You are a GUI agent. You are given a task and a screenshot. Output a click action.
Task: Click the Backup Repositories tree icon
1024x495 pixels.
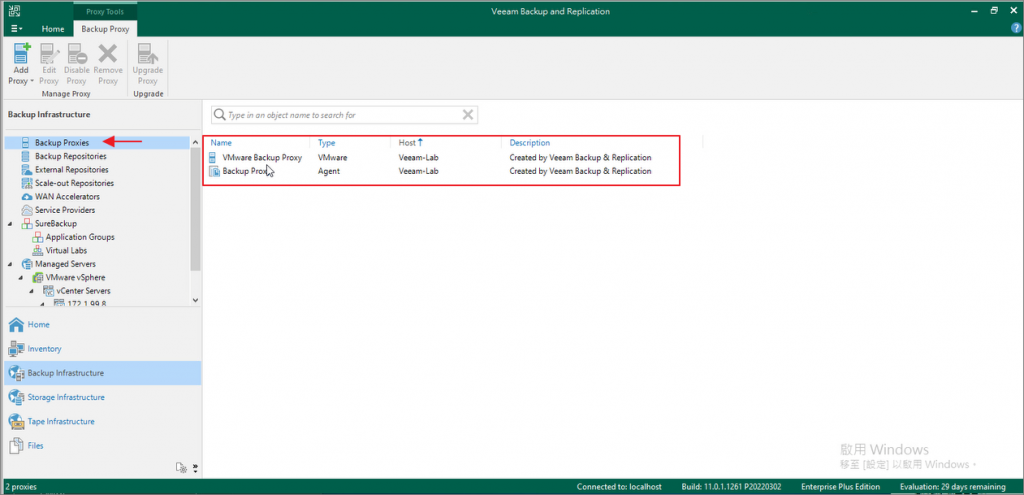[26, 156]
